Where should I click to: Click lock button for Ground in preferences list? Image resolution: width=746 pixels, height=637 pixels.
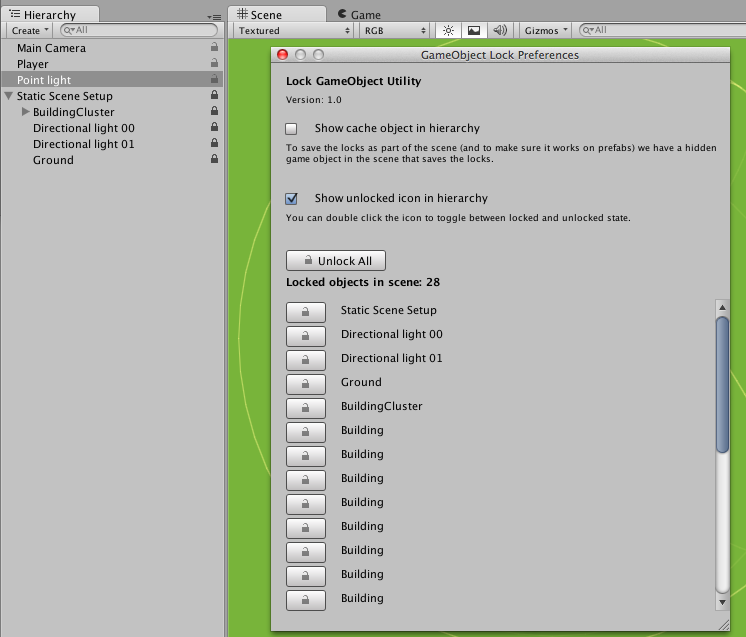pos(306,384)
